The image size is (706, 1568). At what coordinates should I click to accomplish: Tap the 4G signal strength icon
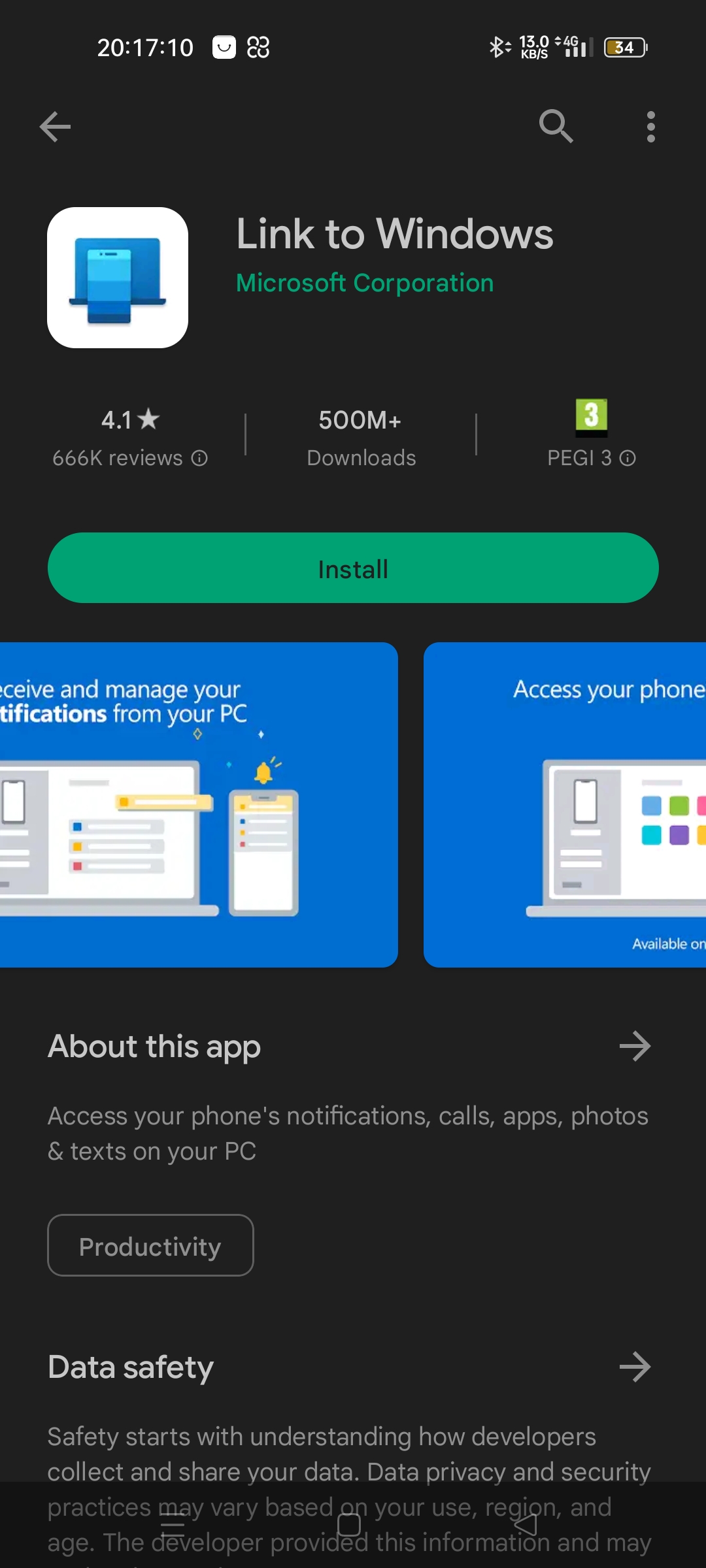(575, 47)
